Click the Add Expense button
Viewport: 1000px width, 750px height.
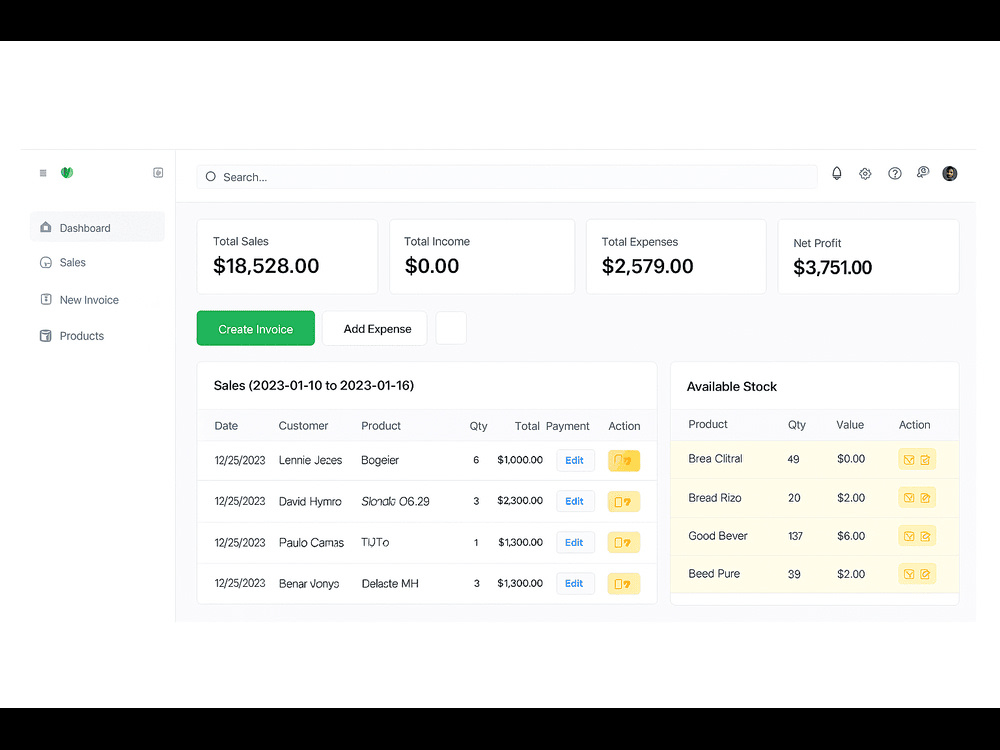[x=374, y=328]
